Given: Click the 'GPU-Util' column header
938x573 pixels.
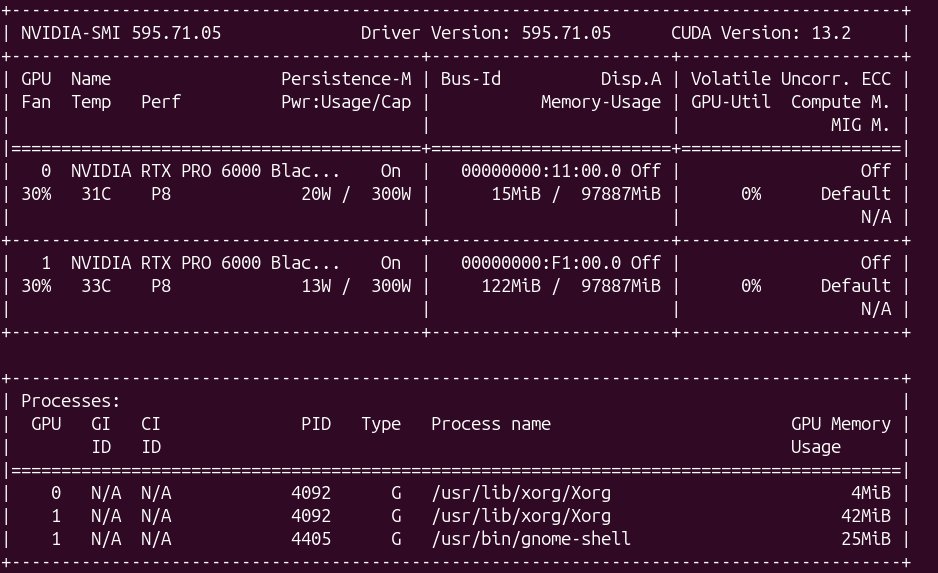Looking at the screenshot, I should 730,102.
